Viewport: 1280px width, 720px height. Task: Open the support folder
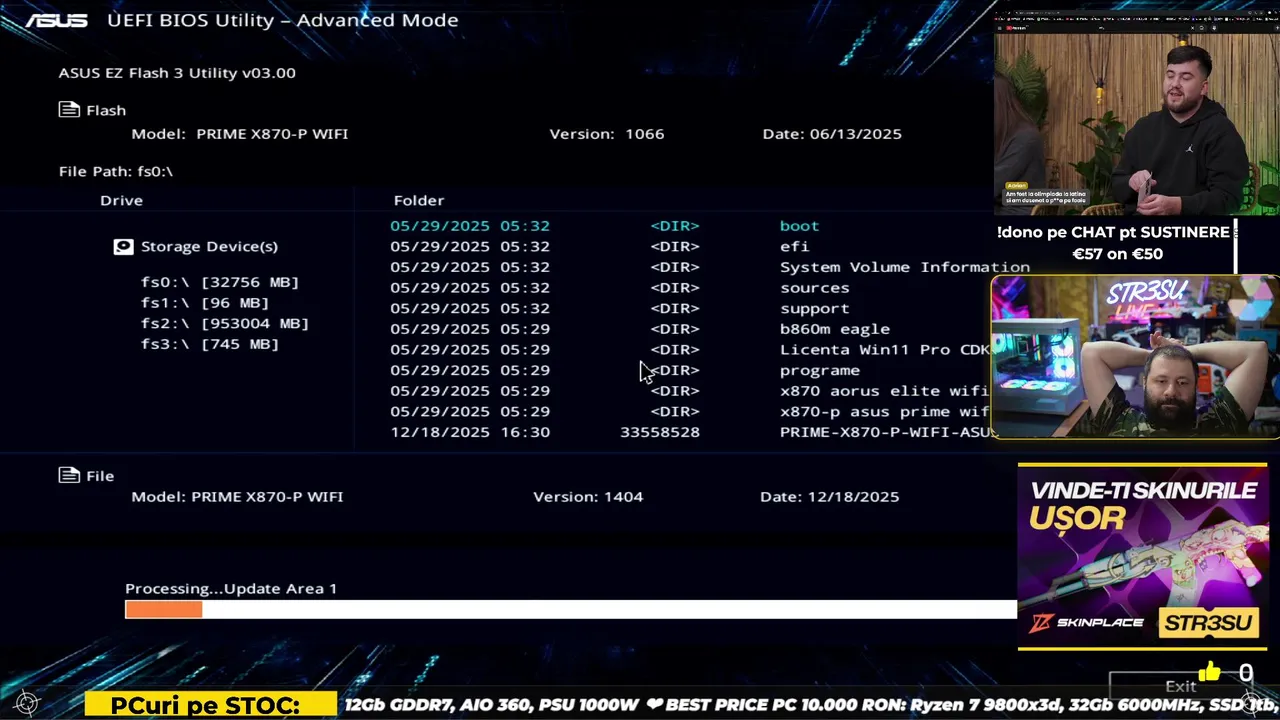(815, 308)
